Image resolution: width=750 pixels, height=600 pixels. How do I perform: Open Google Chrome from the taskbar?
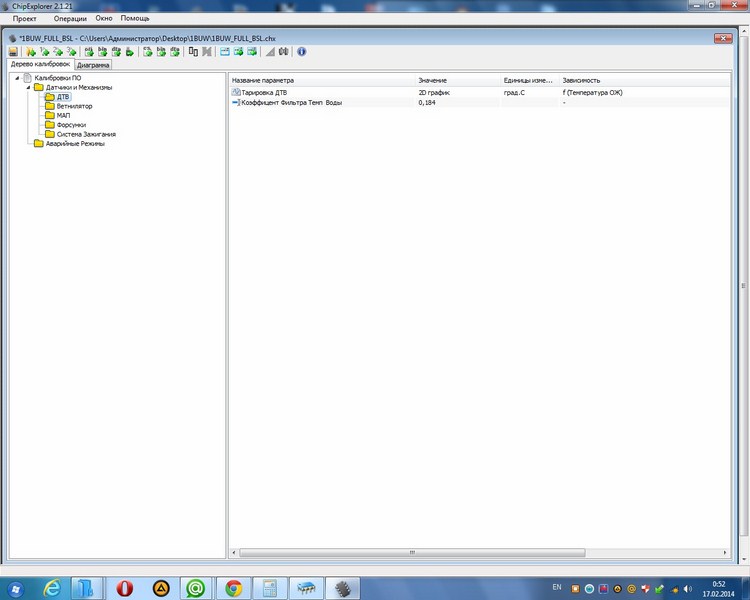[x=233, y=588]
